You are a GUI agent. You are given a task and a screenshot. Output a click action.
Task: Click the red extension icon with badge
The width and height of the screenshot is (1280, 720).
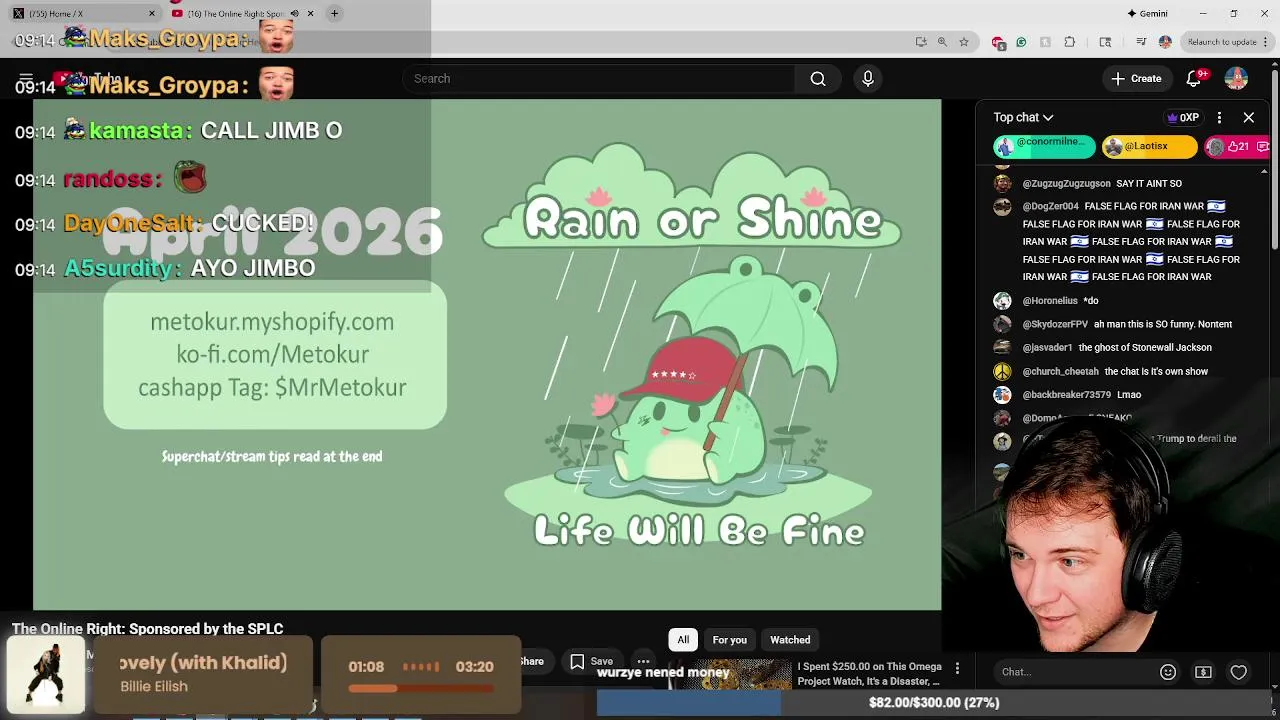998,42
